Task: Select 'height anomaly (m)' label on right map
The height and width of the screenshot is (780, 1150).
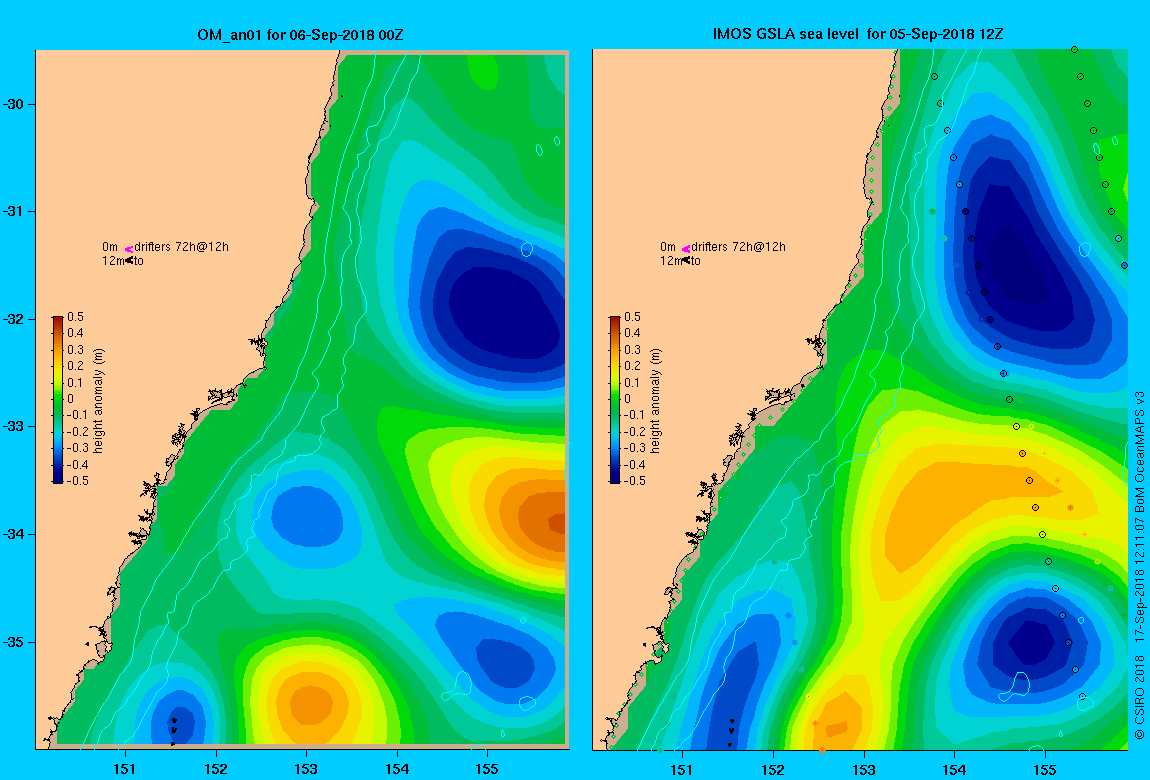Action: click(656, 400)
